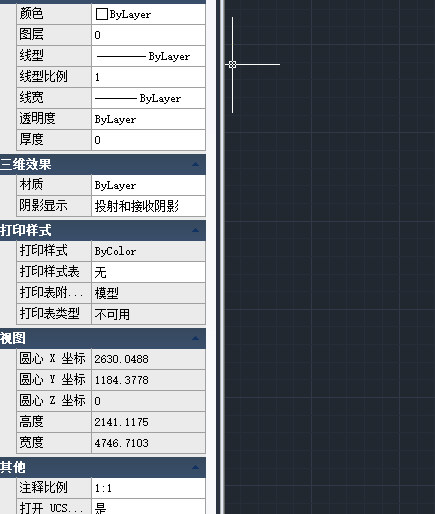Viewport: 435px width, 514px height.
Task: Click the 三维效果 section header
Action: point(103,164)
